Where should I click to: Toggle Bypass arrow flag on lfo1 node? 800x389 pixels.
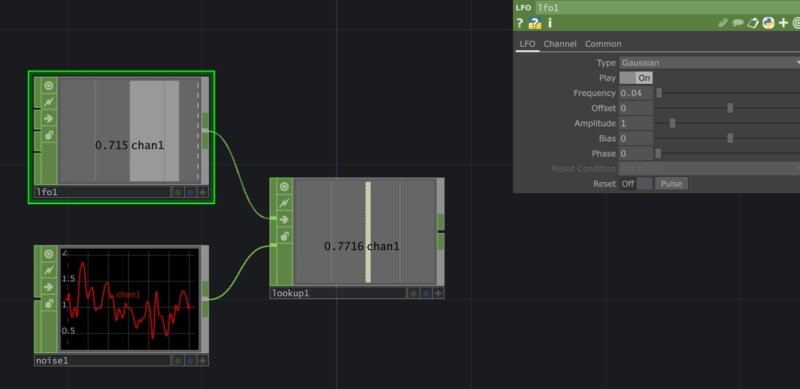[49, 118]
